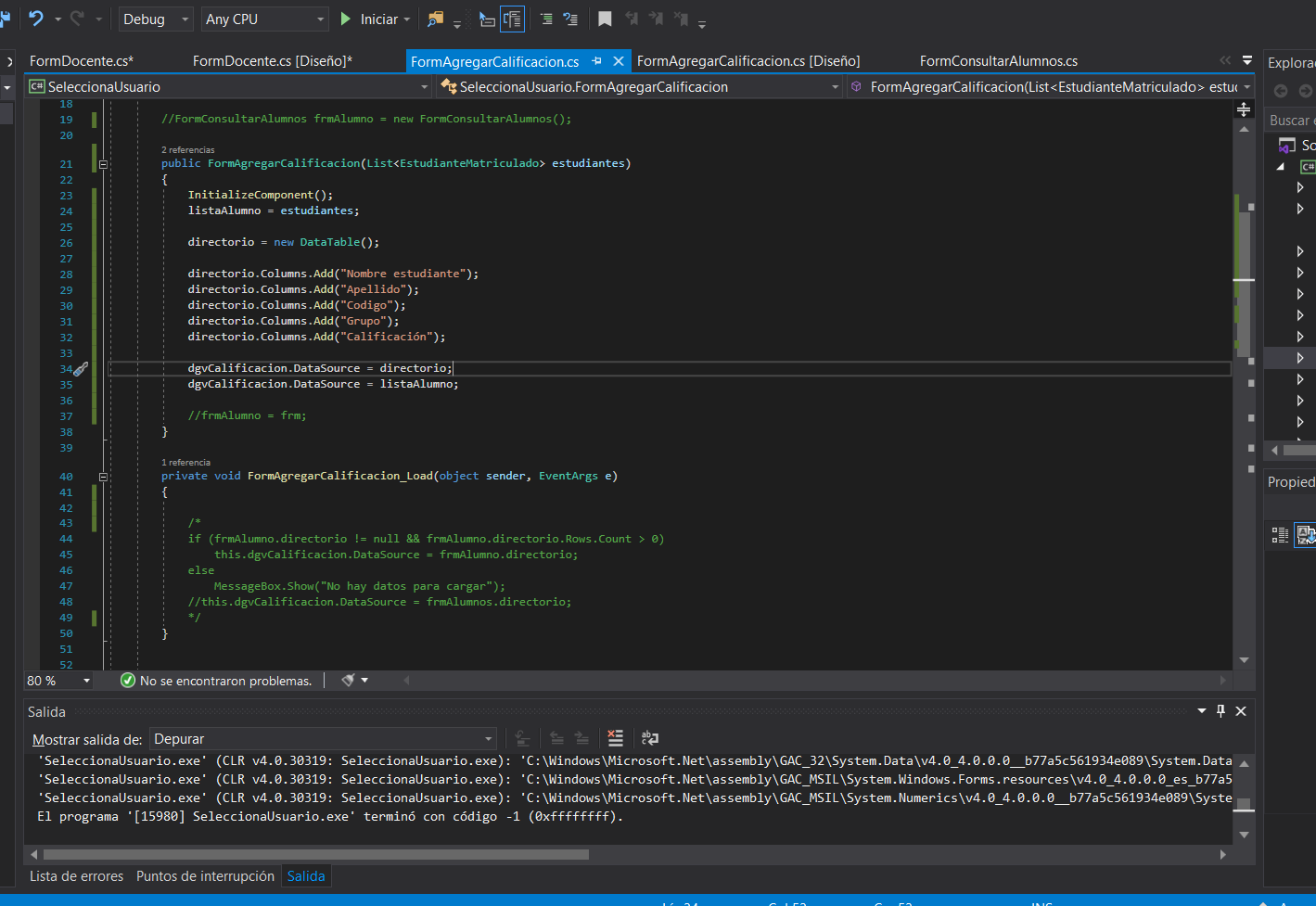
Task: Switch to FormConsultarAlumnos.cs tab
Action: click(999, 61)
